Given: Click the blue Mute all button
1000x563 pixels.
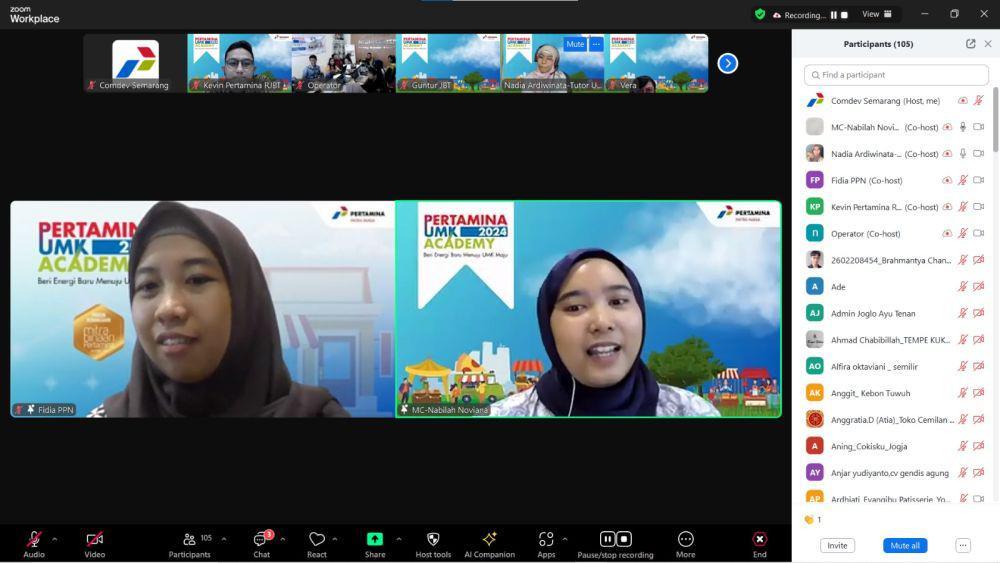Looking at the screenshot, I should click(x=905, y=546).
